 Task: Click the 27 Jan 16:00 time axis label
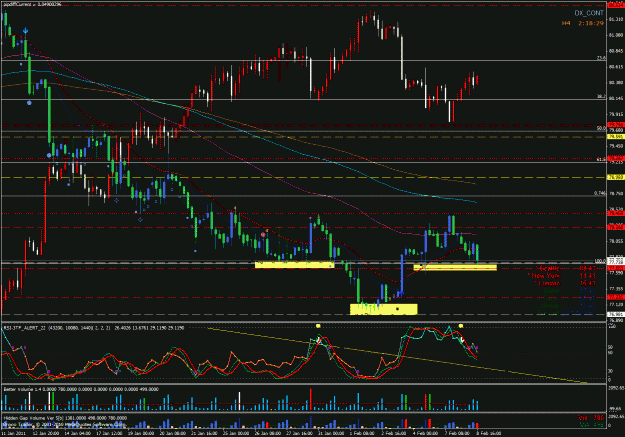tap(299, 433)
